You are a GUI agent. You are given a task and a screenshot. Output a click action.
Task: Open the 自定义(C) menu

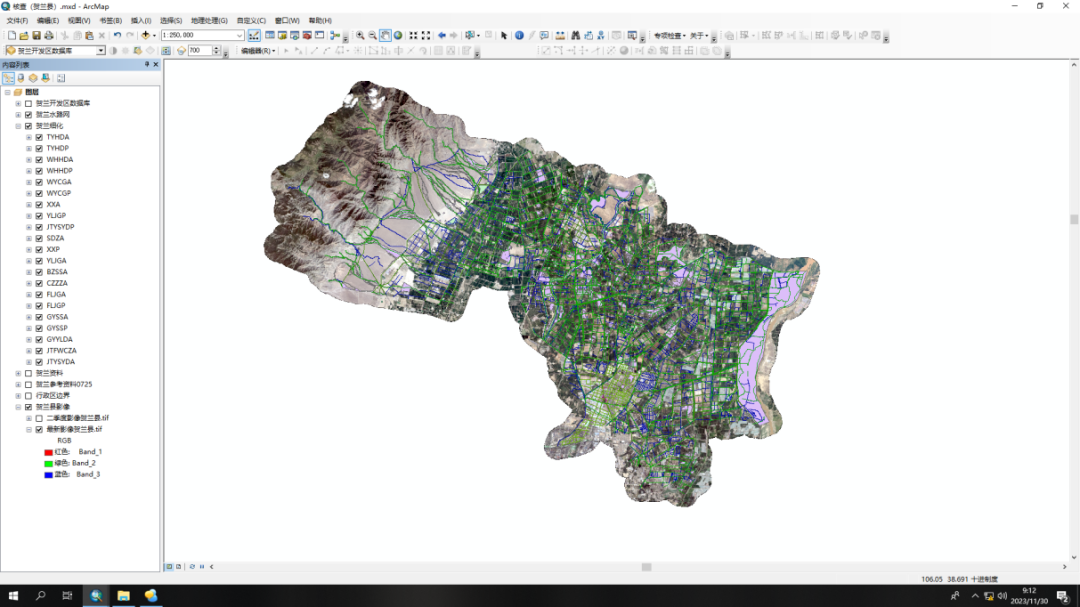(251, 21)
